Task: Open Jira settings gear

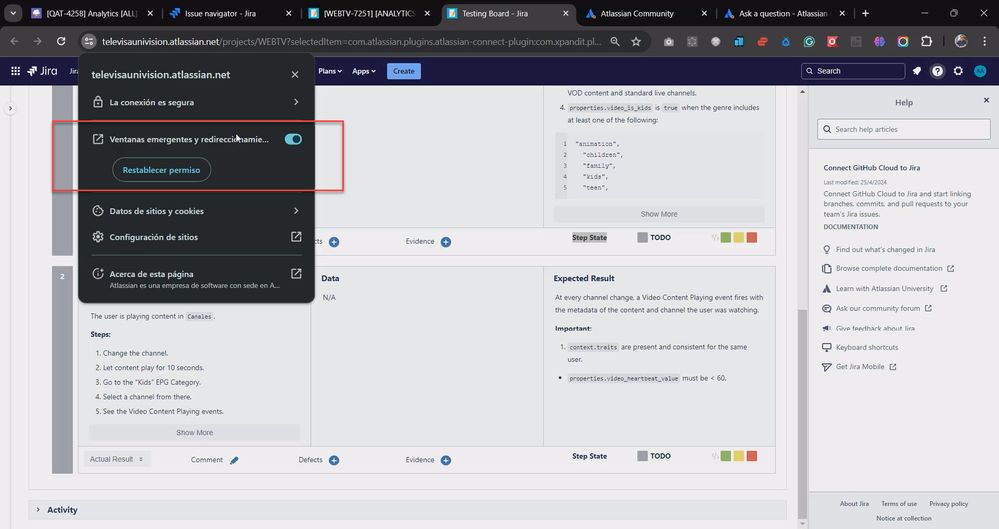Action: click(958, 71)
